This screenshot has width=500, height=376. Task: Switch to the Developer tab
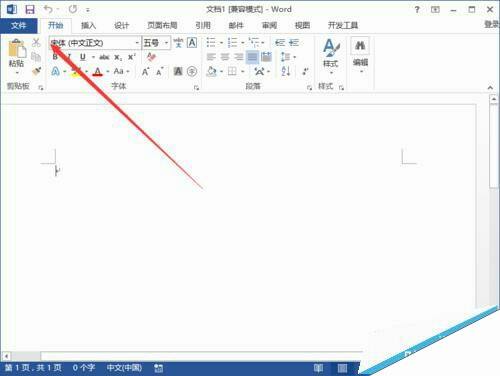(343, 25)
